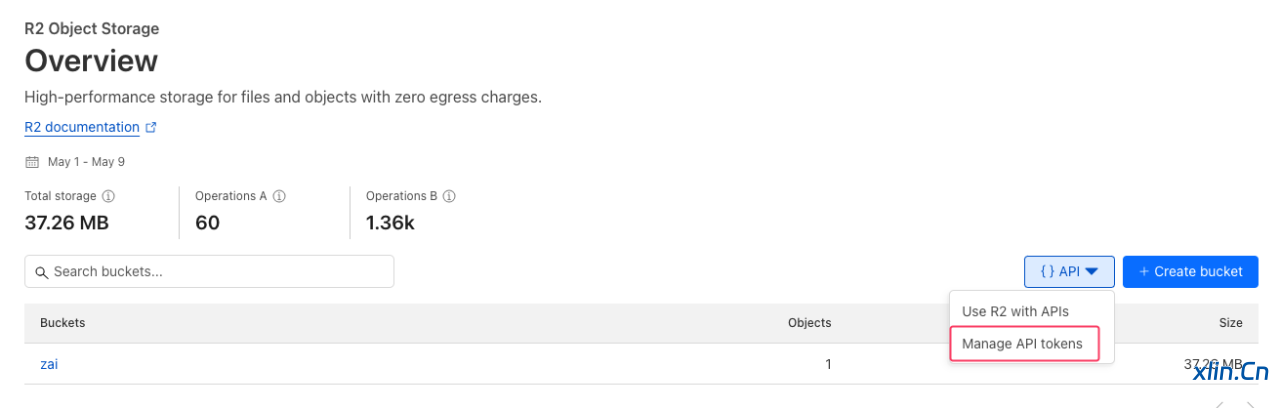Open the R2 documentation link
Viewport: 1280px width, 408px height.
82,127
